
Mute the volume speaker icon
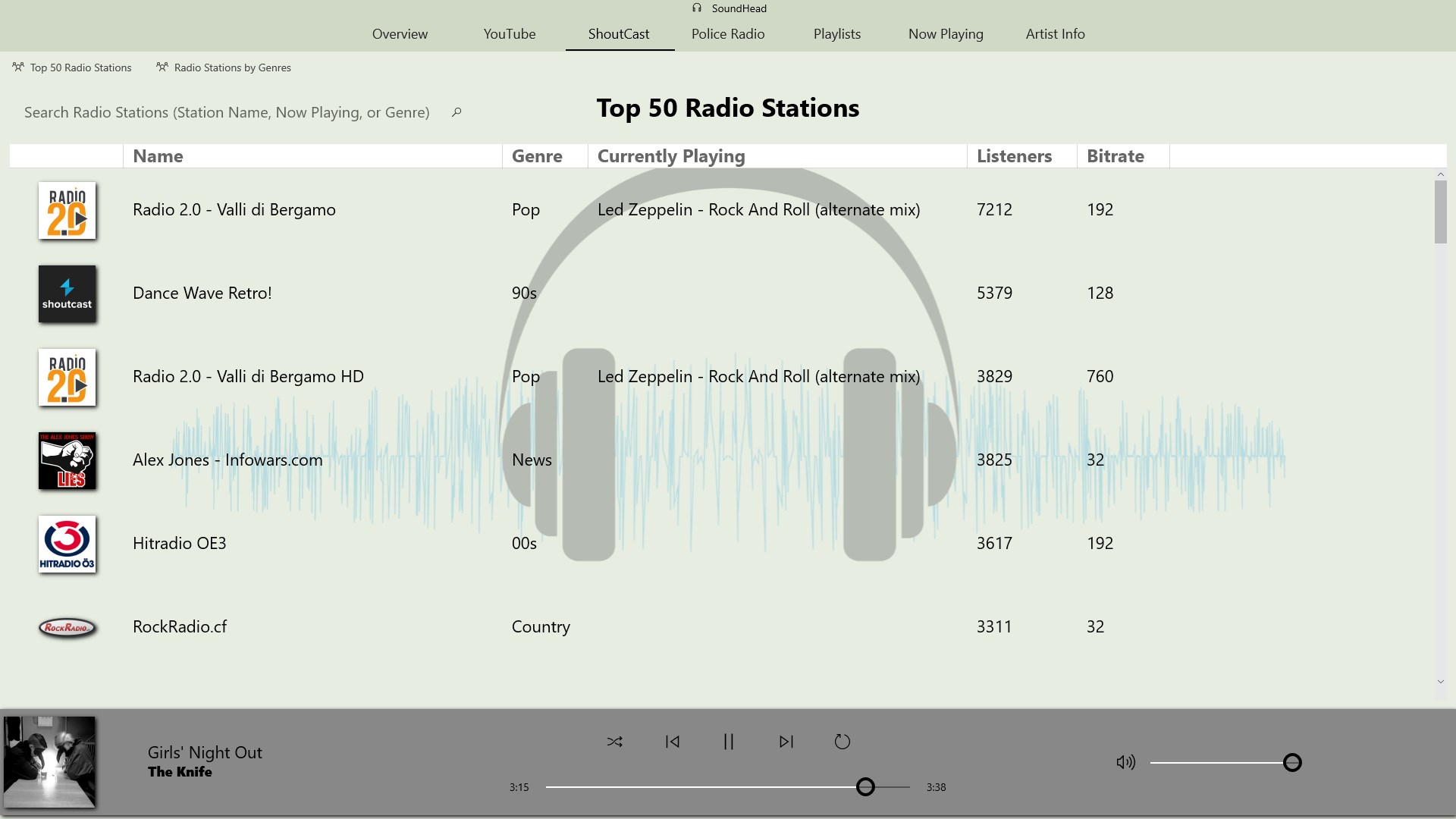click(1125, 762)
